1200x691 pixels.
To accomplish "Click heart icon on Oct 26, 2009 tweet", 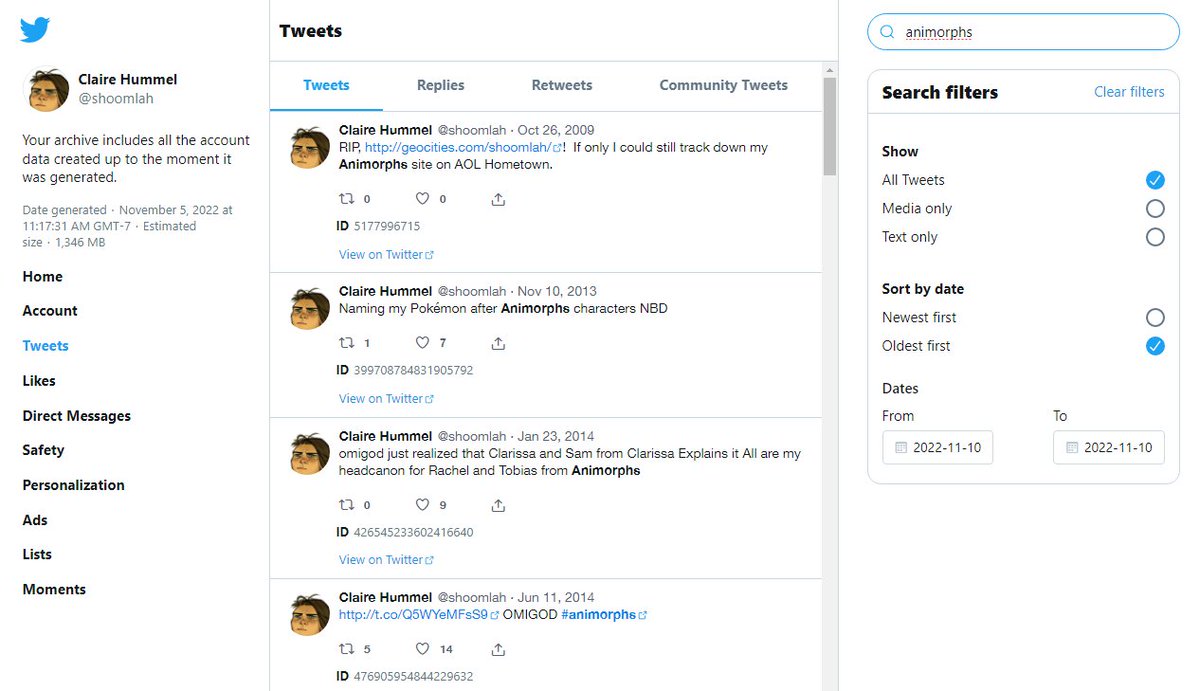I will click(423, 199).
